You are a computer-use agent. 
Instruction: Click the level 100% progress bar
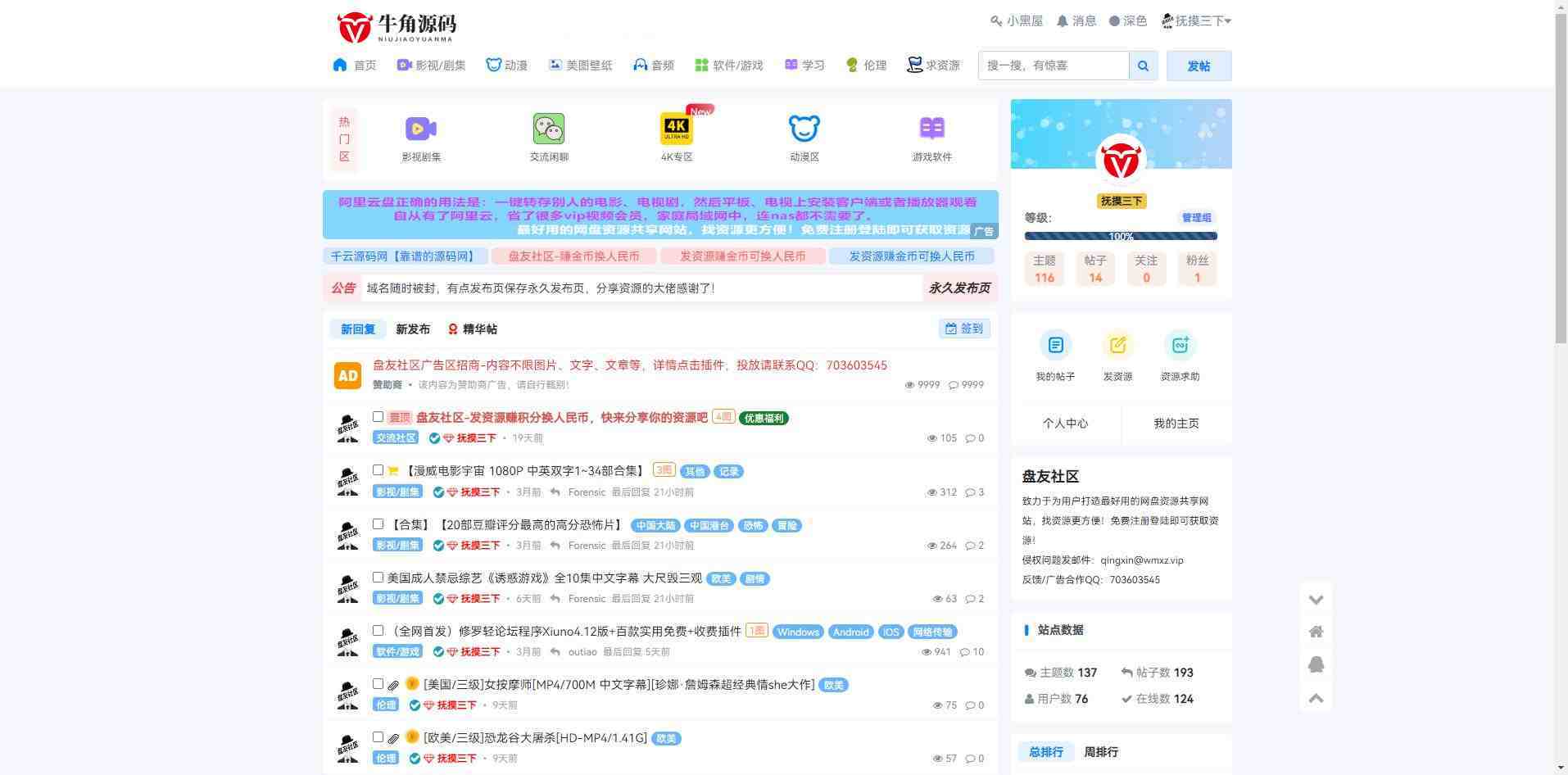pos(1121,236)
